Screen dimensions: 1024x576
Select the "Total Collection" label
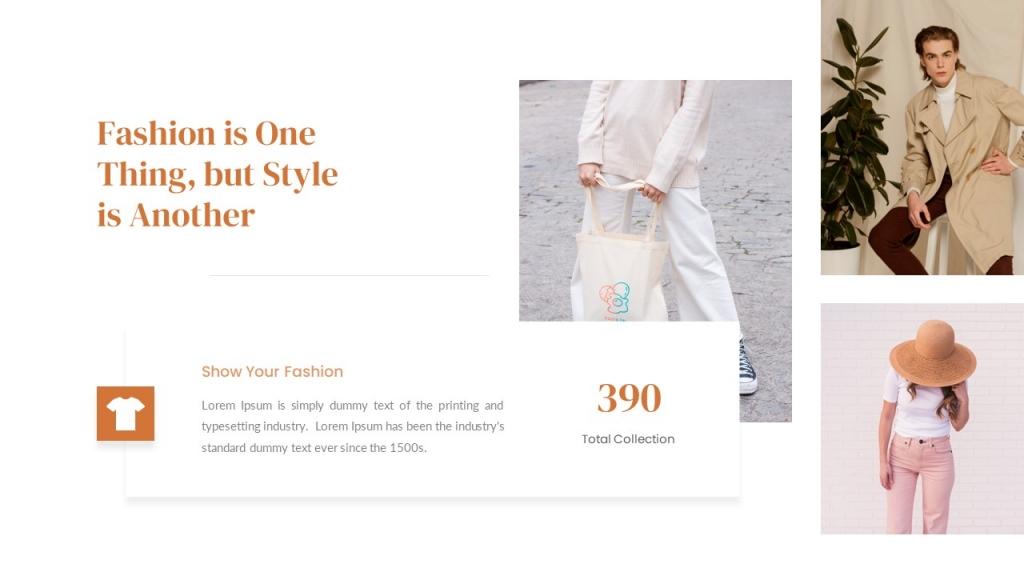(628, 440)
